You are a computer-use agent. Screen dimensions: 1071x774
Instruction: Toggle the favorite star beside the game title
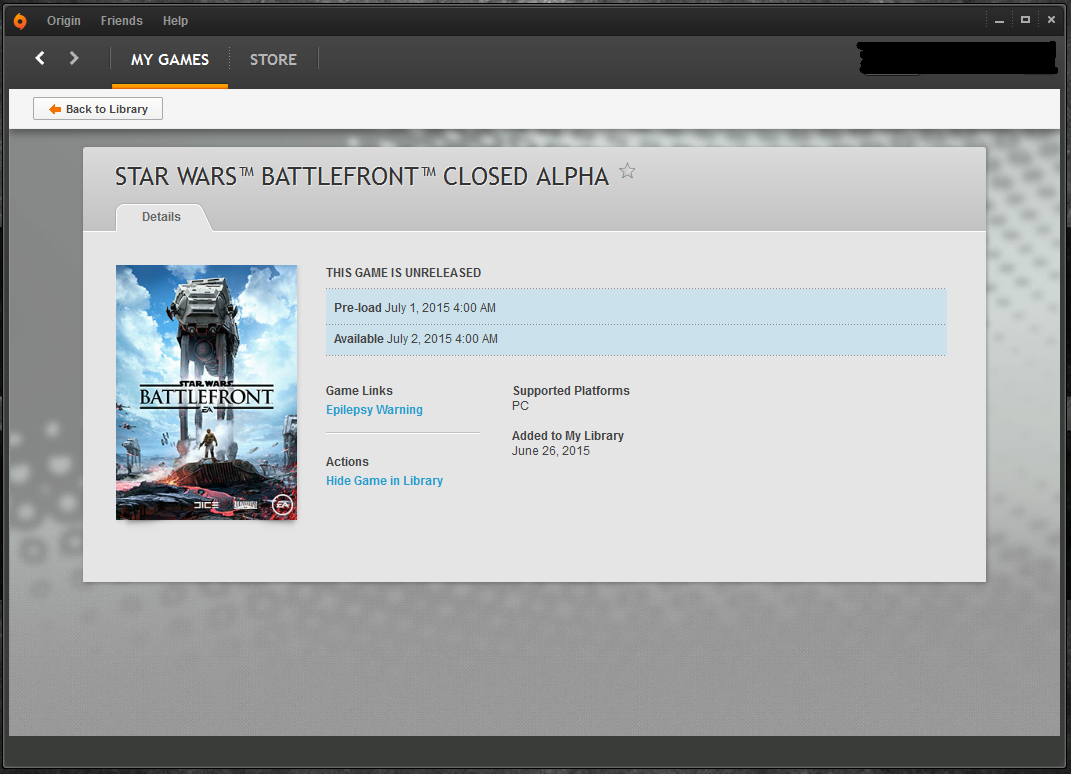coord(627,171)
